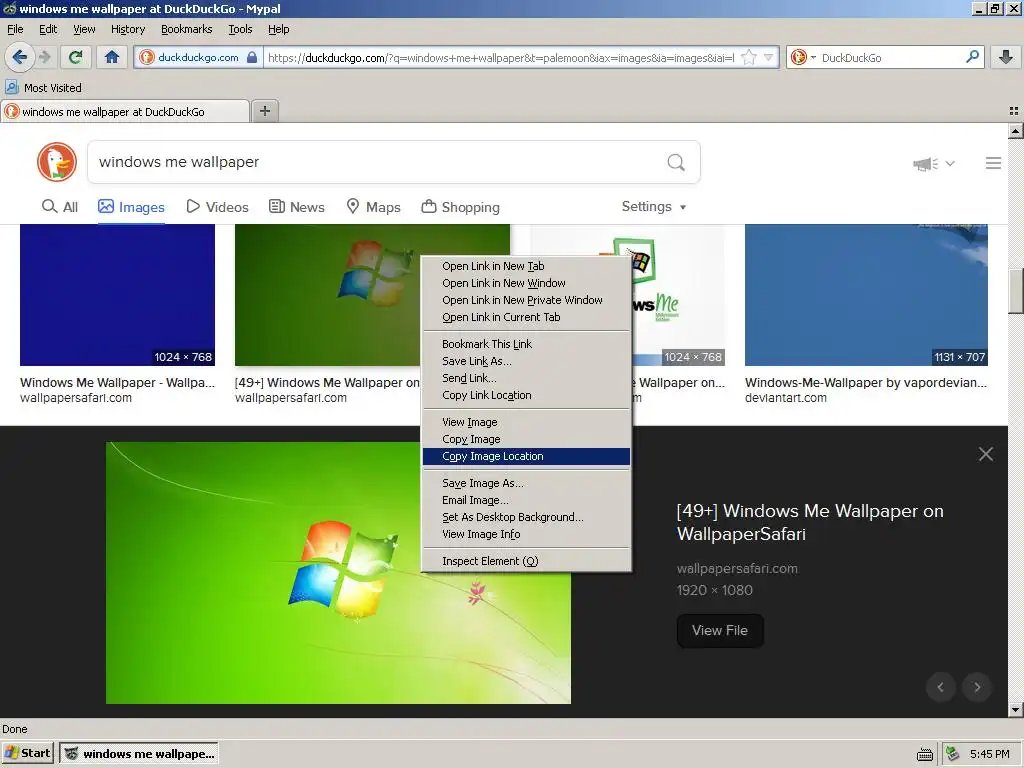Select Save Image As...

pyautogui.click(x=526, y=483)
